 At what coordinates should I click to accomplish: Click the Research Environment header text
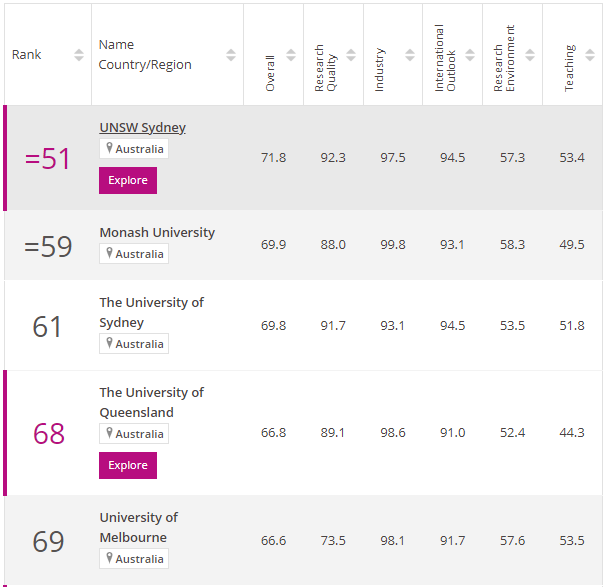504,58
